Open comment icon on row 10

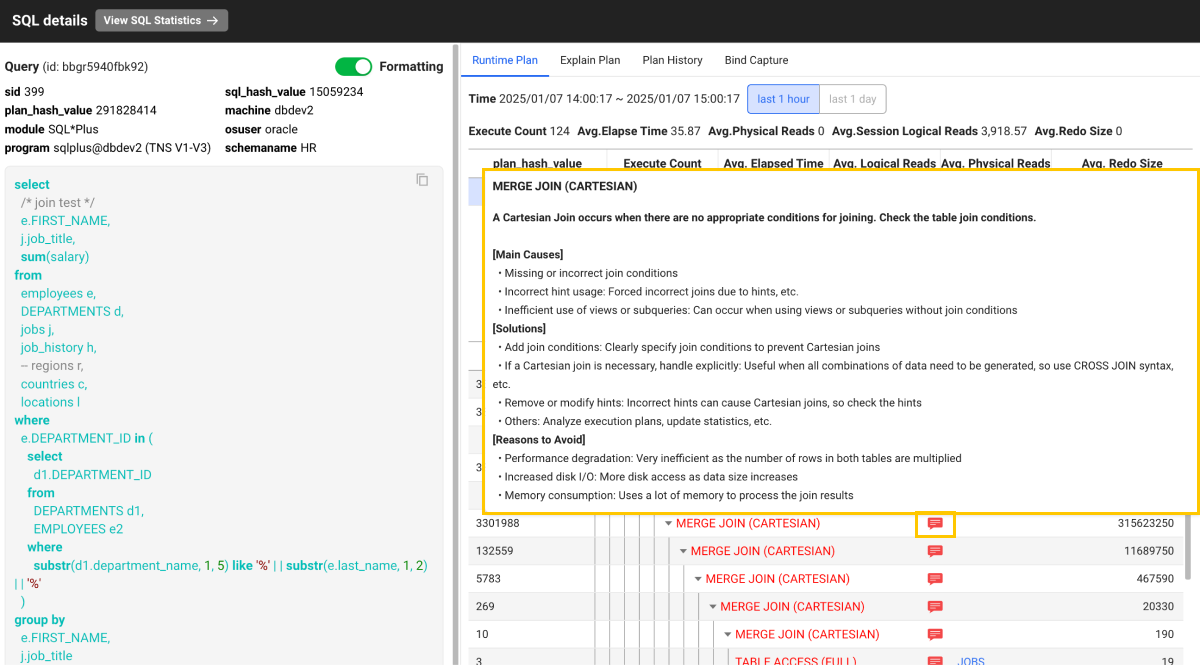[x=935, y=635]
